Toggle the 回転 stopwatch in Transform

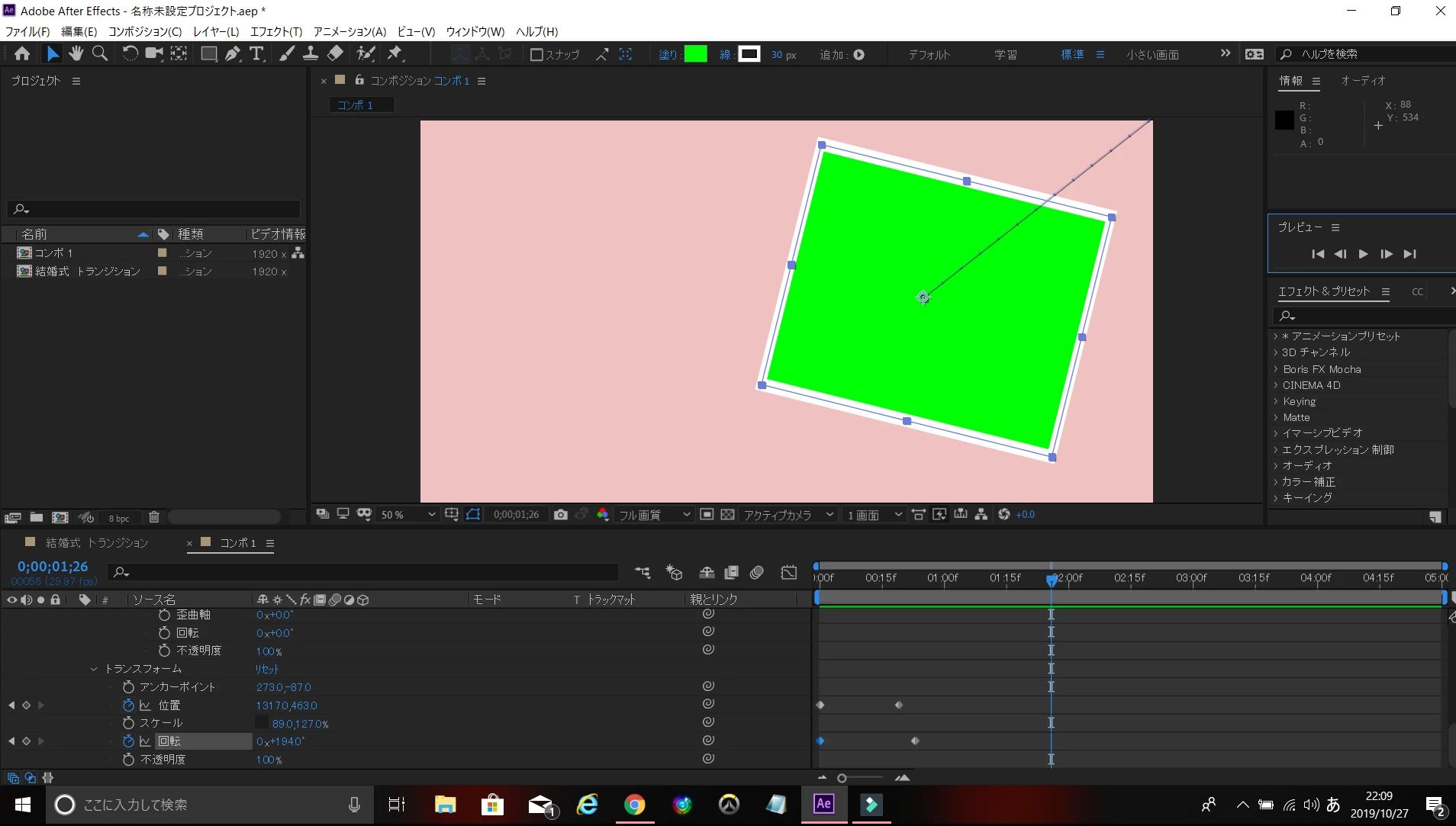(x=128, y=741)
